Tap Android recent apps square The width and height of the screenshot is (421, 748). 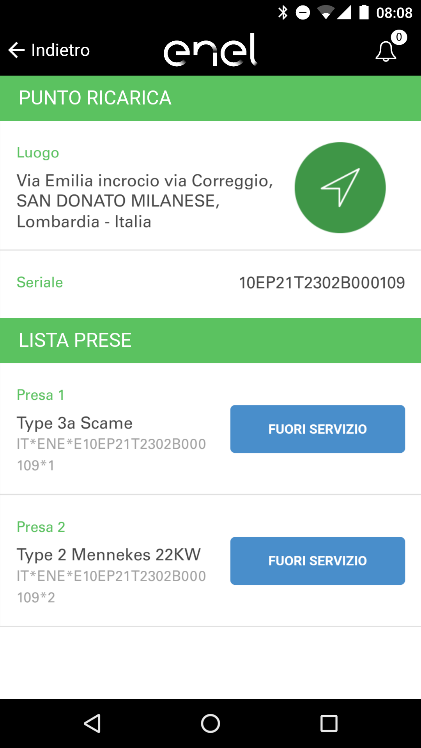pos(329,723)
